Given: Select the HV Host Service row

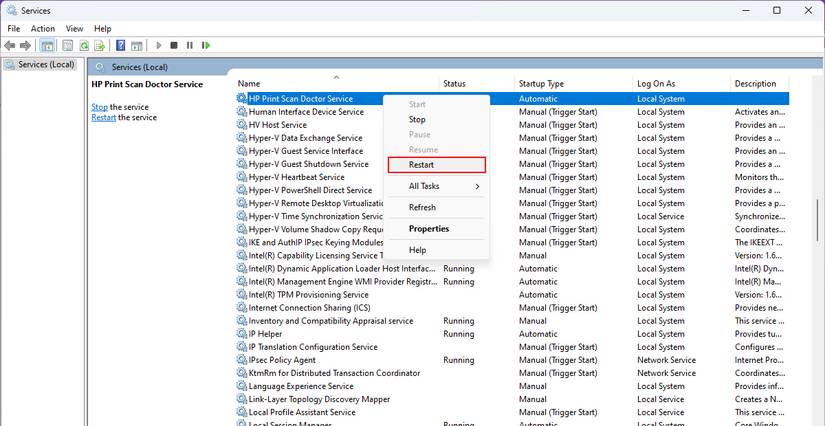Looking at the screenshot, I should 511,125.
